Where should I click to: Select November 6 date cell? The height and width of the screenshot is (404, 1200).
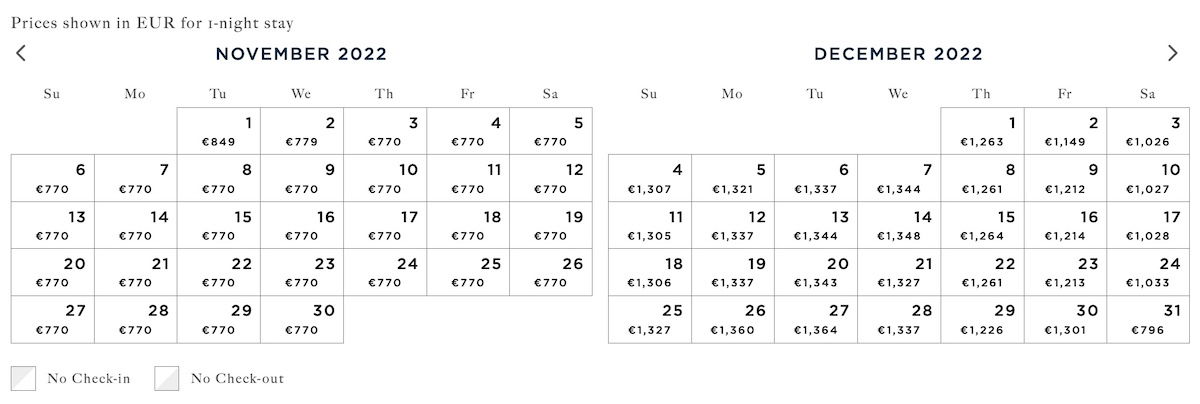[x=53, y=179]
